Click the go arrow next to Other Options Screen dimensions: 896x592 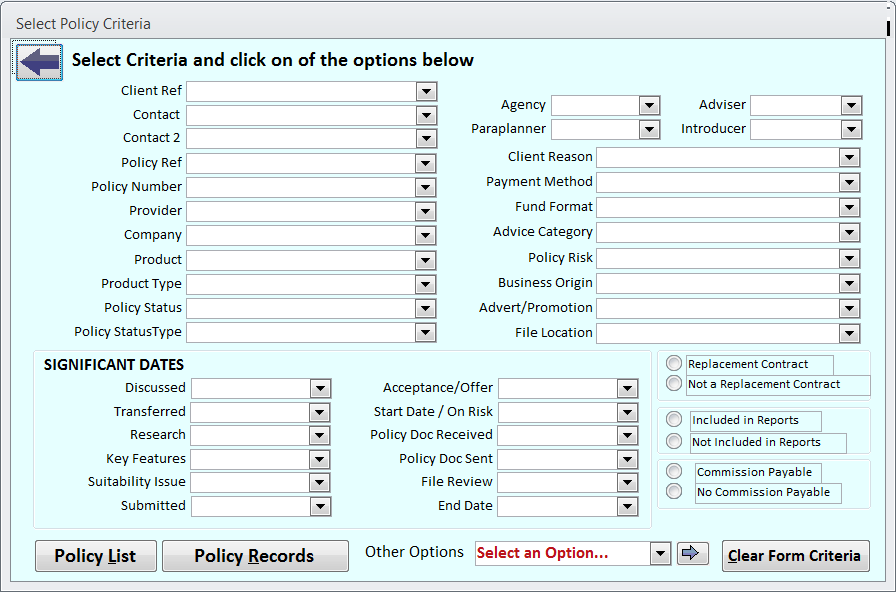pos(692,553)
